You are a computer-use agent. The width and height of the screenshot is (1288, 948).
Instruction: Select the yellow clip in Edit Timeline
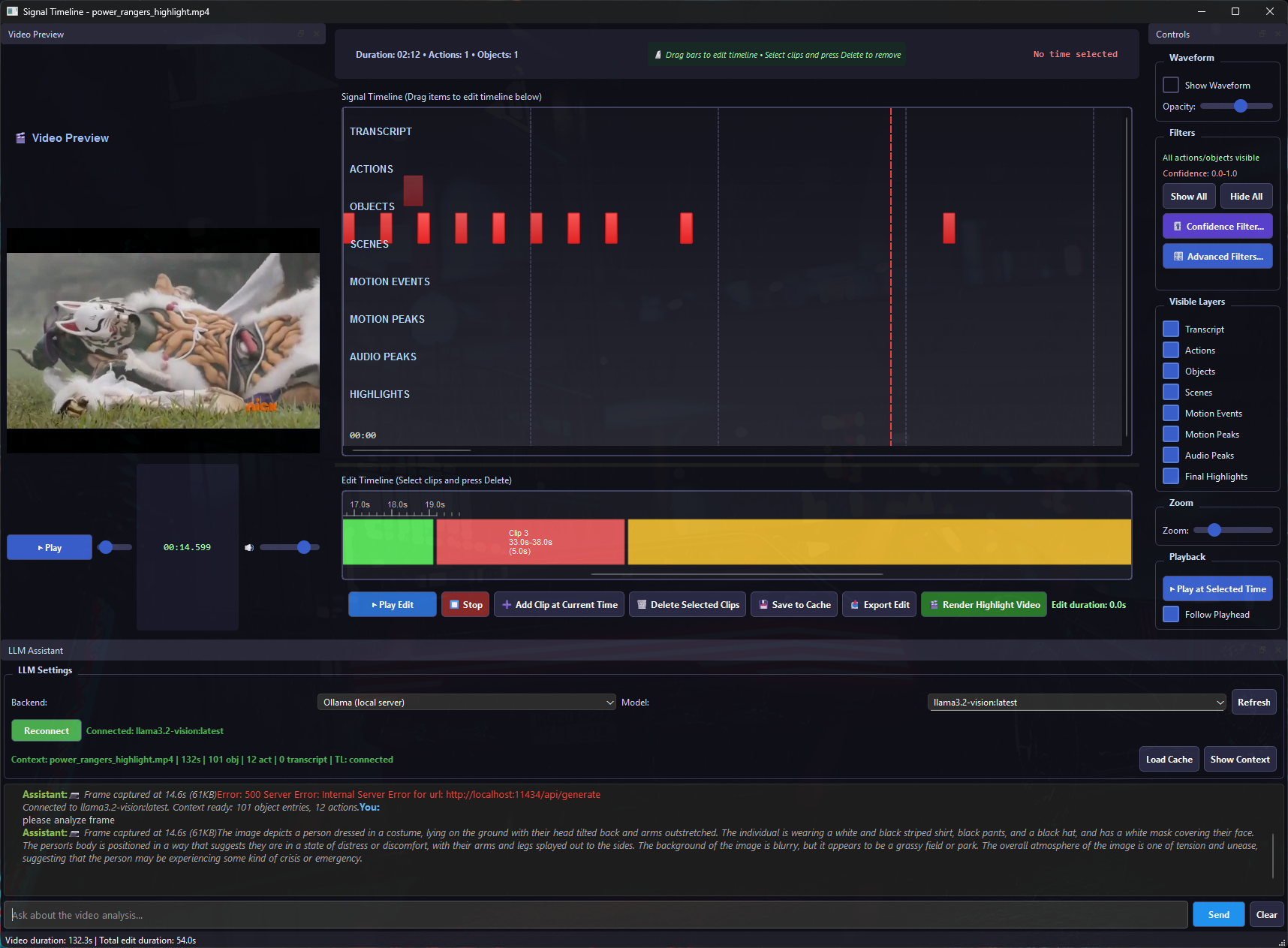(879, 541)
